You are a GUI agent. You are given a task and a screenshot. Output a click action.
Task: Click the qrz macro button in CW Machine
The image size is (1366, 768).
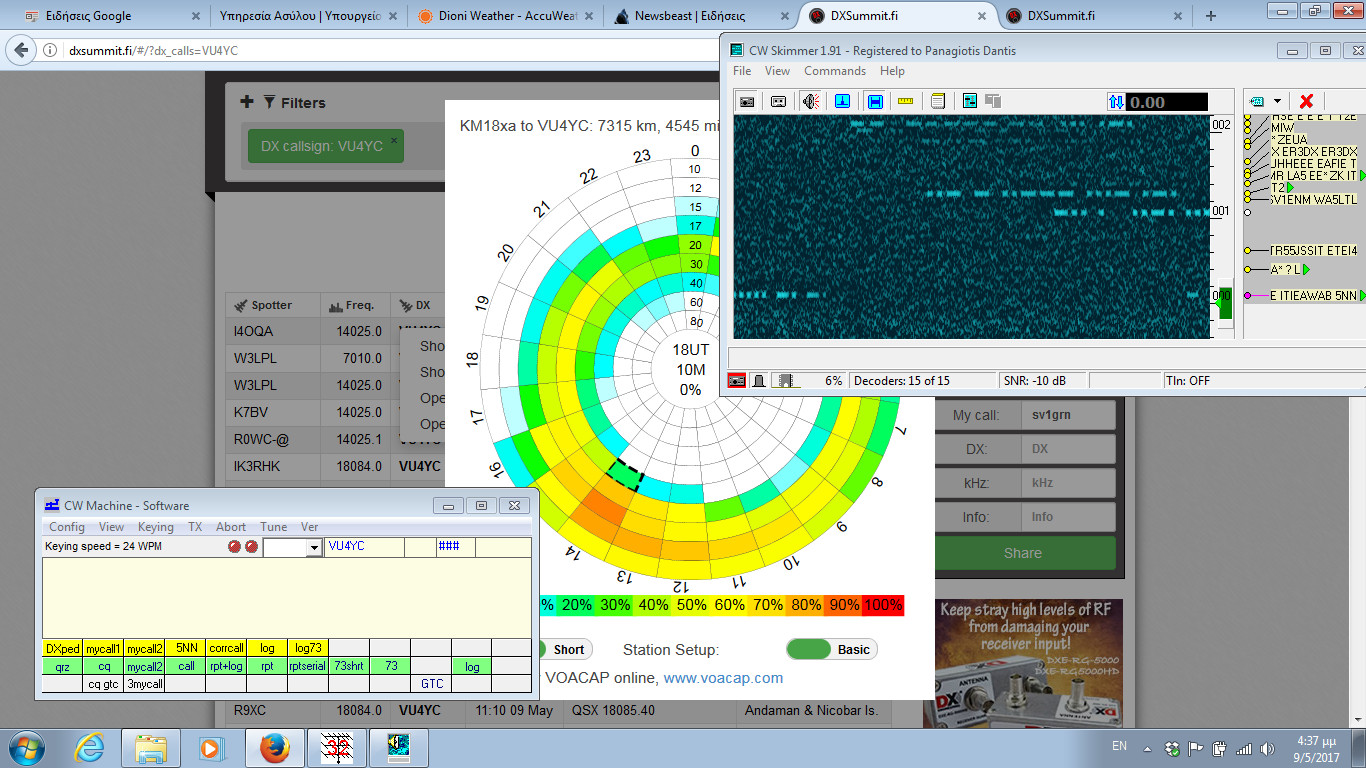click(x=62, y=666)
